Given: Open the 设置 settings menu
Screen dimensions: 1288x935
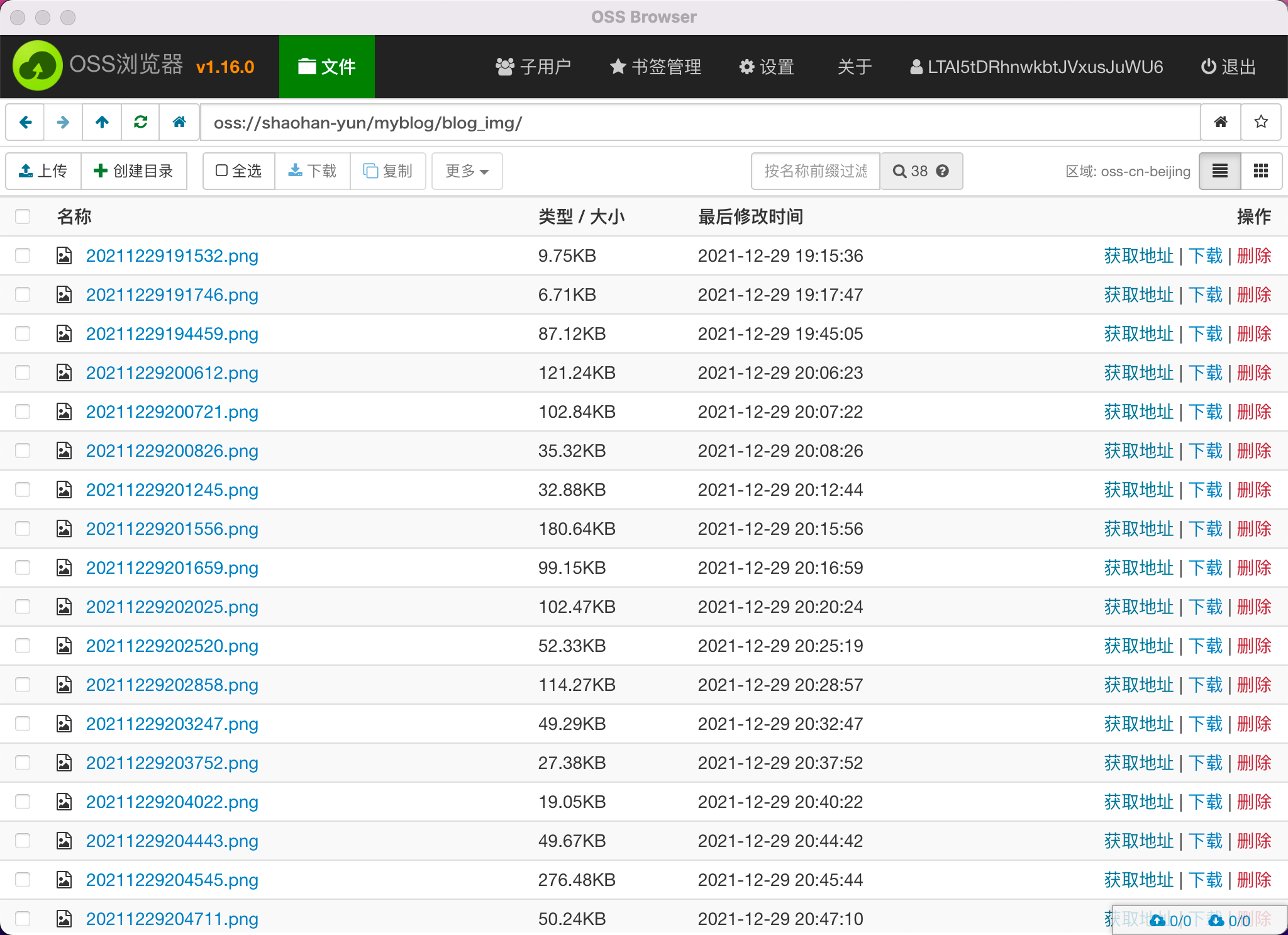Looking at the screenshot, I should pyautogui.click(x=767, y=67).
